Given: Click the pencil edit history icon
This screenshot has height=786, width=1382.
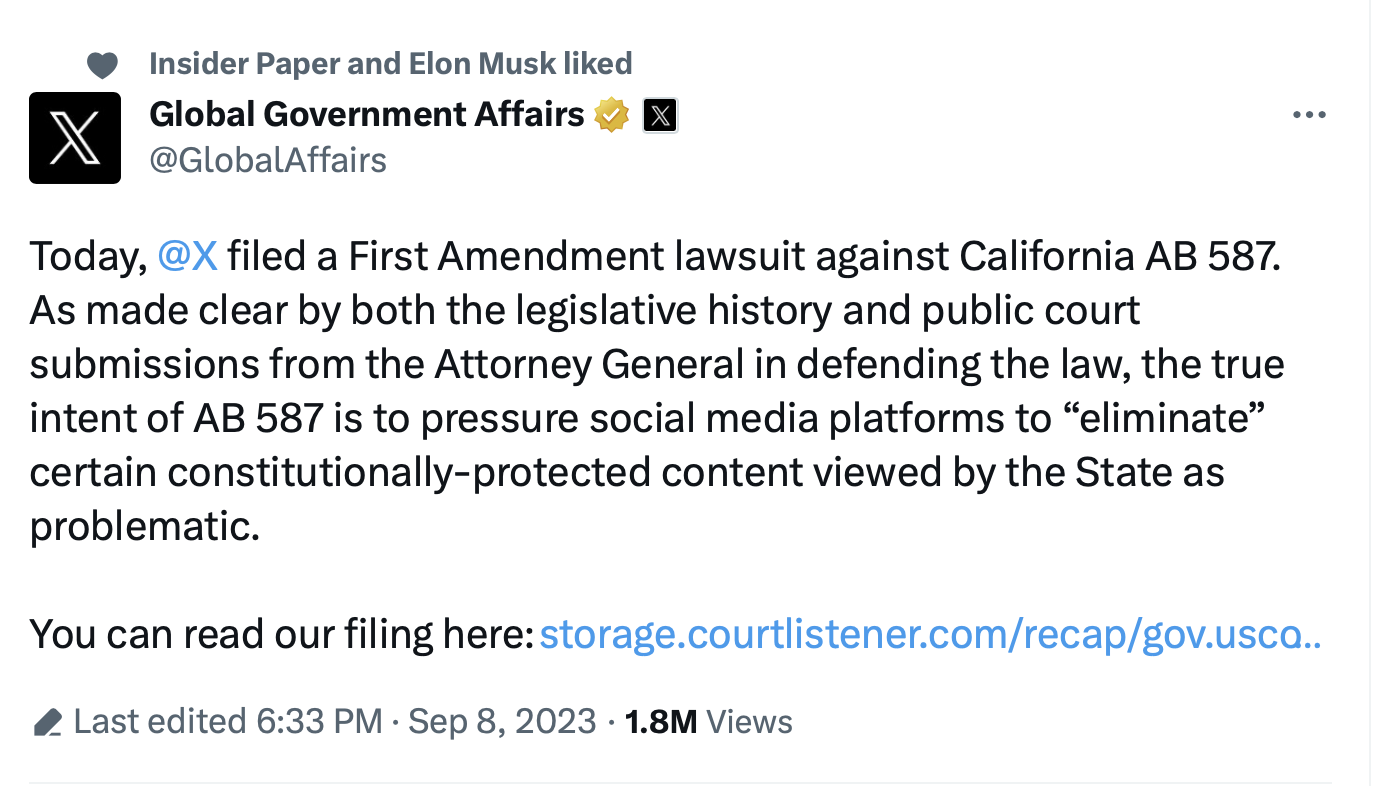Looking at the screenshot, I should (x=47, y=722).
